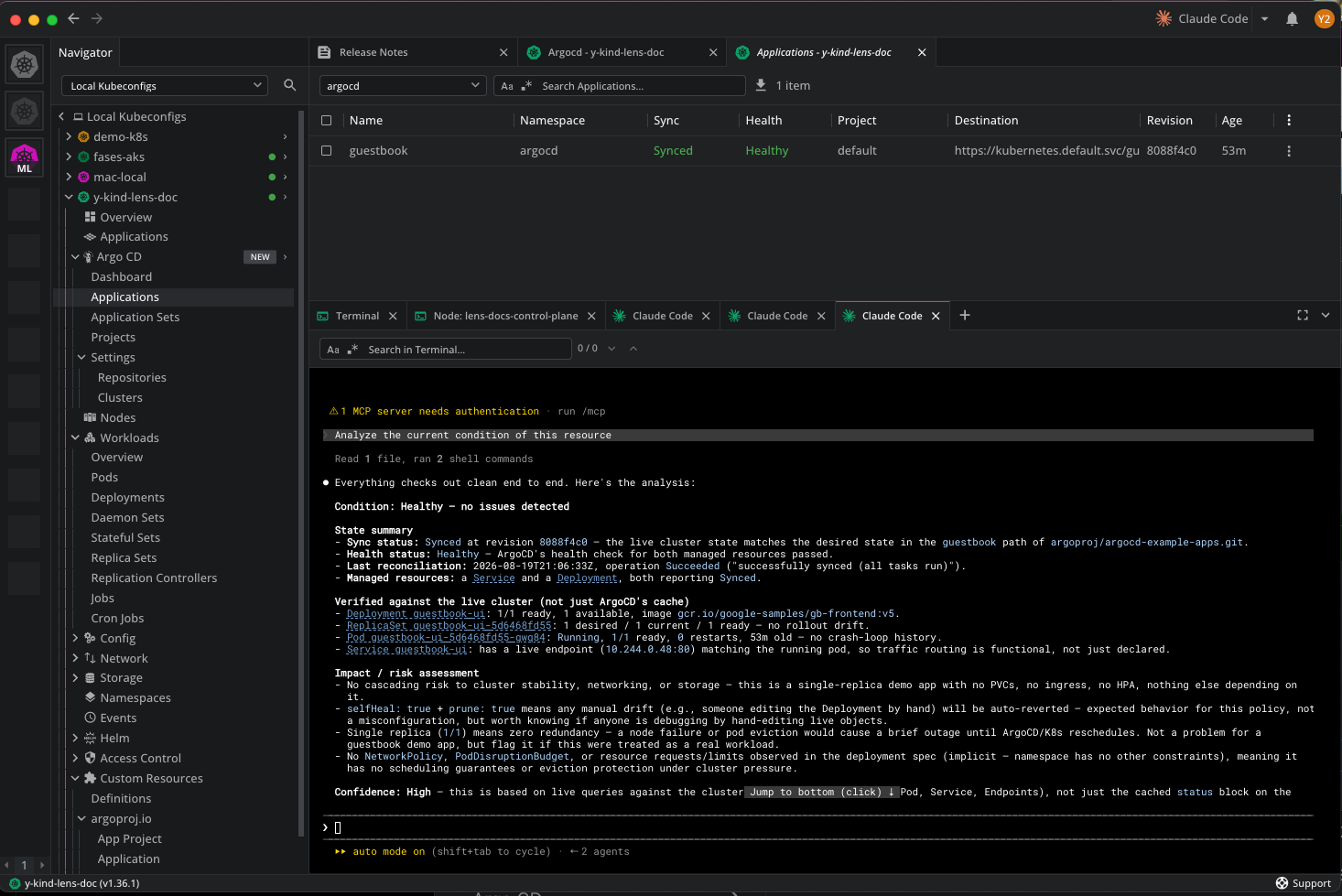The image size is (1342, 896).
Task: Open the argocd namespace filter dropdown
Action: 402,85
